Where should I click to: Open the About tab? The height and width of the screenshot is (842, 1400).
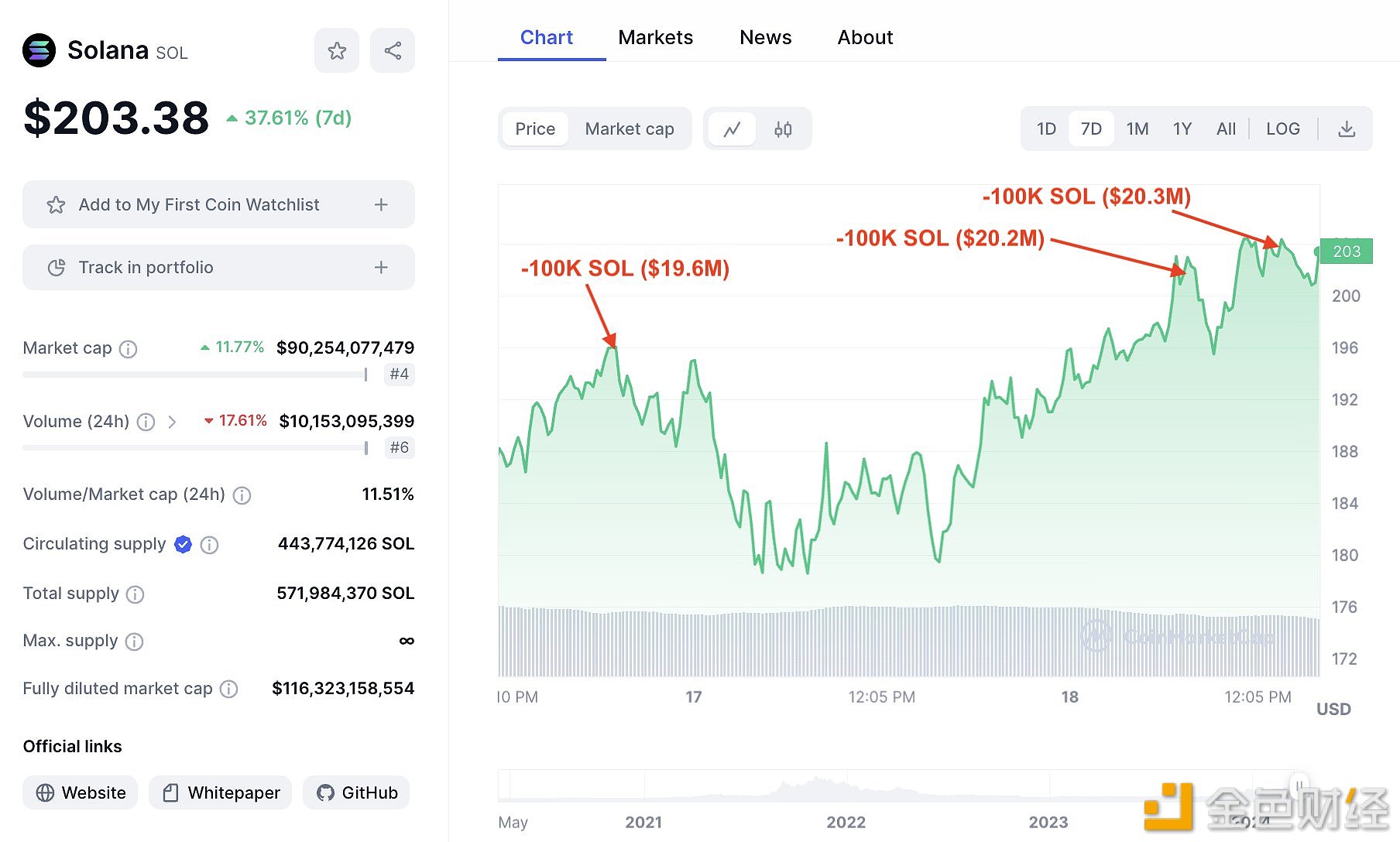[x=865, y=37]
